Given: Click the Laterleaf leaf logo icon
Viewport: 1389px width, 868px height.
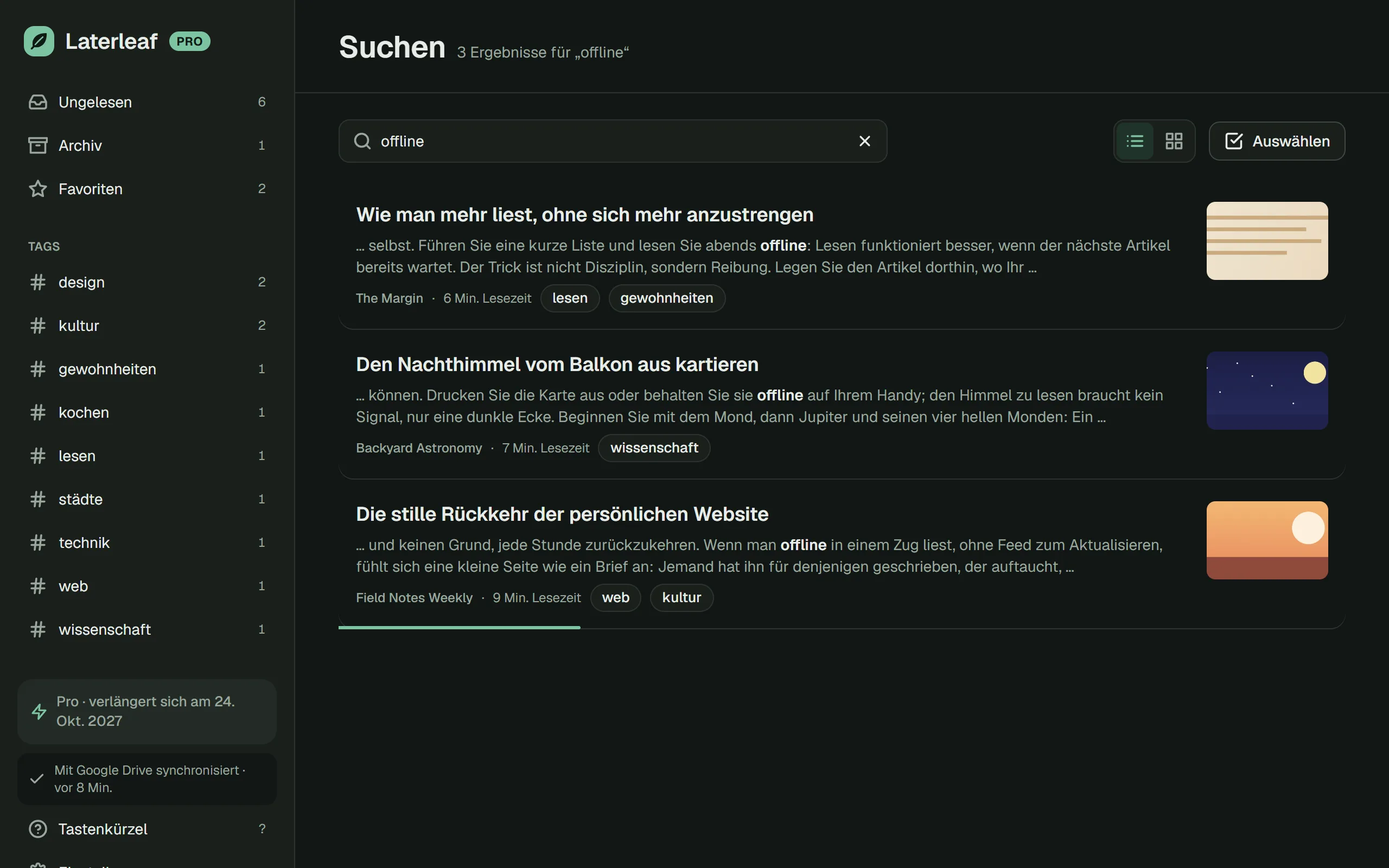Looking at the screenshot, I should 39,41.
